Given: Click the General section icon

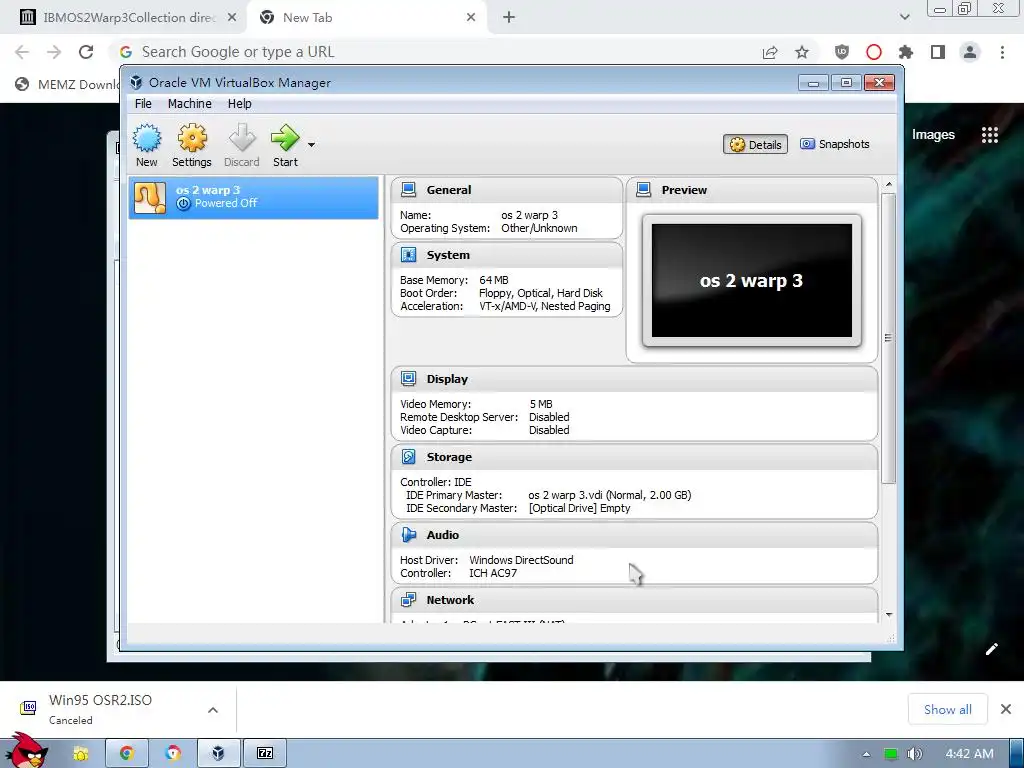Looking at the screenshot, I should [x=409, y=190].
